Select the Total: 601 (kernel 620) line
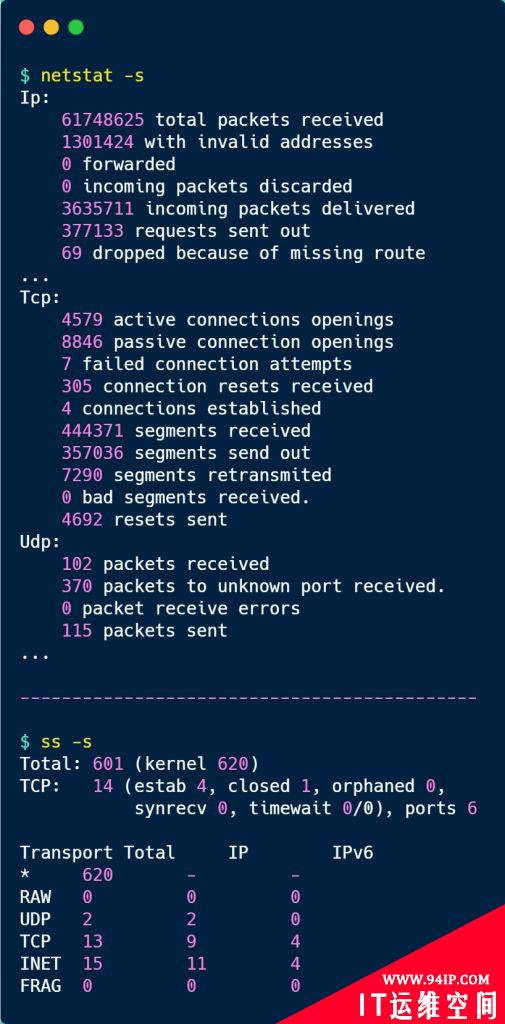Screen dimensions: 505x1024 pyautogui.click(x=139, y=763)
